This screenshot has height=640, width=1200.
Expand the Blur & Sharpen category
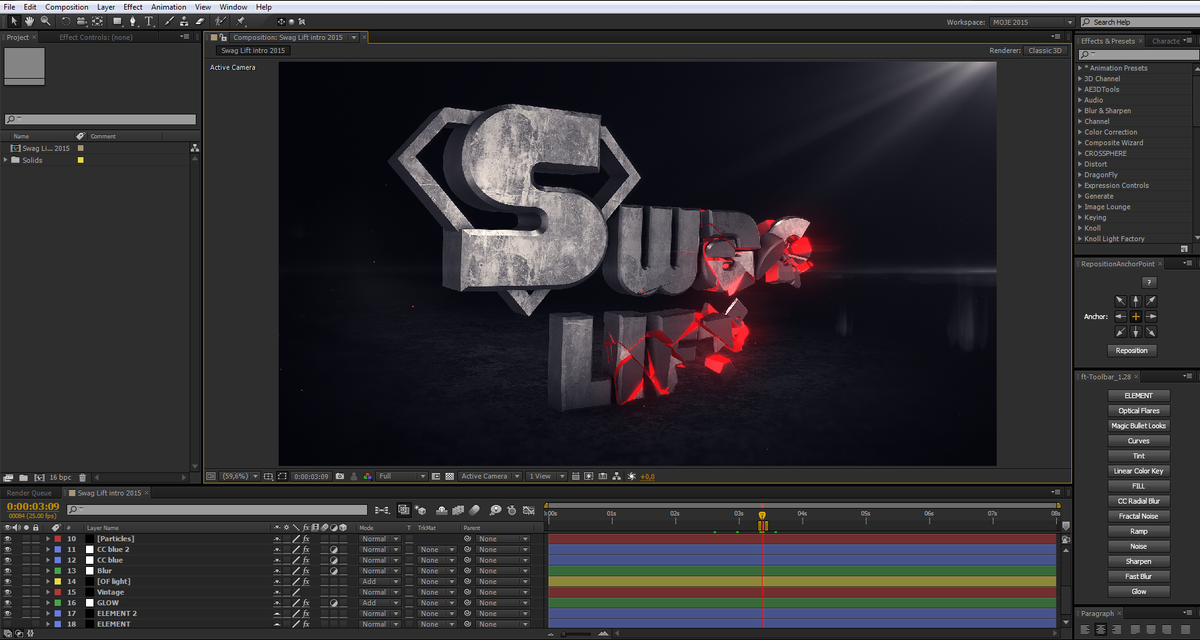click(x=1080, y=111)
